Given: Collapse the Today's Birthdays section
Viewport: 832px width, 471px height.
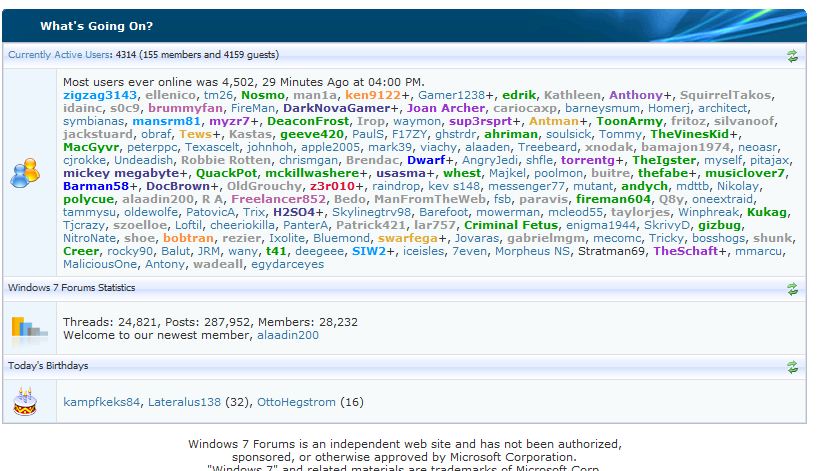Looking at the screenshot, I should point(792,367).
